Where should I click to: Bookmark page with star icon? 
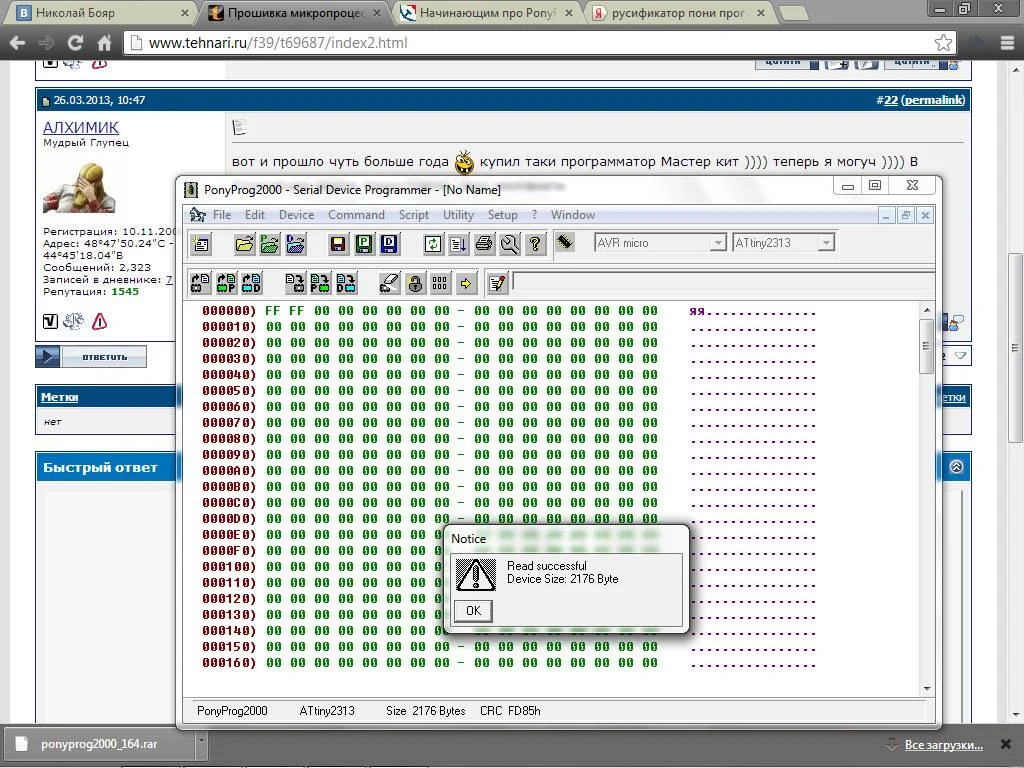pyautogui.click(x=943, y=43)
